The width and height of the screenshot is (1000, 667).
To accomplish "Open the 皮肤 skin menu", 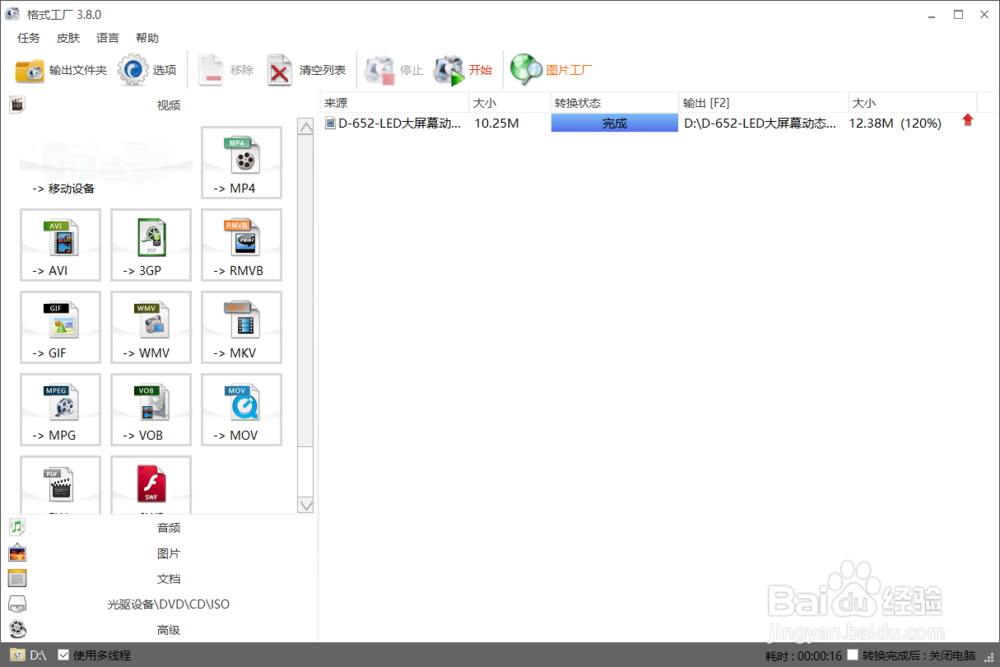I will click(x=68, y=38).
